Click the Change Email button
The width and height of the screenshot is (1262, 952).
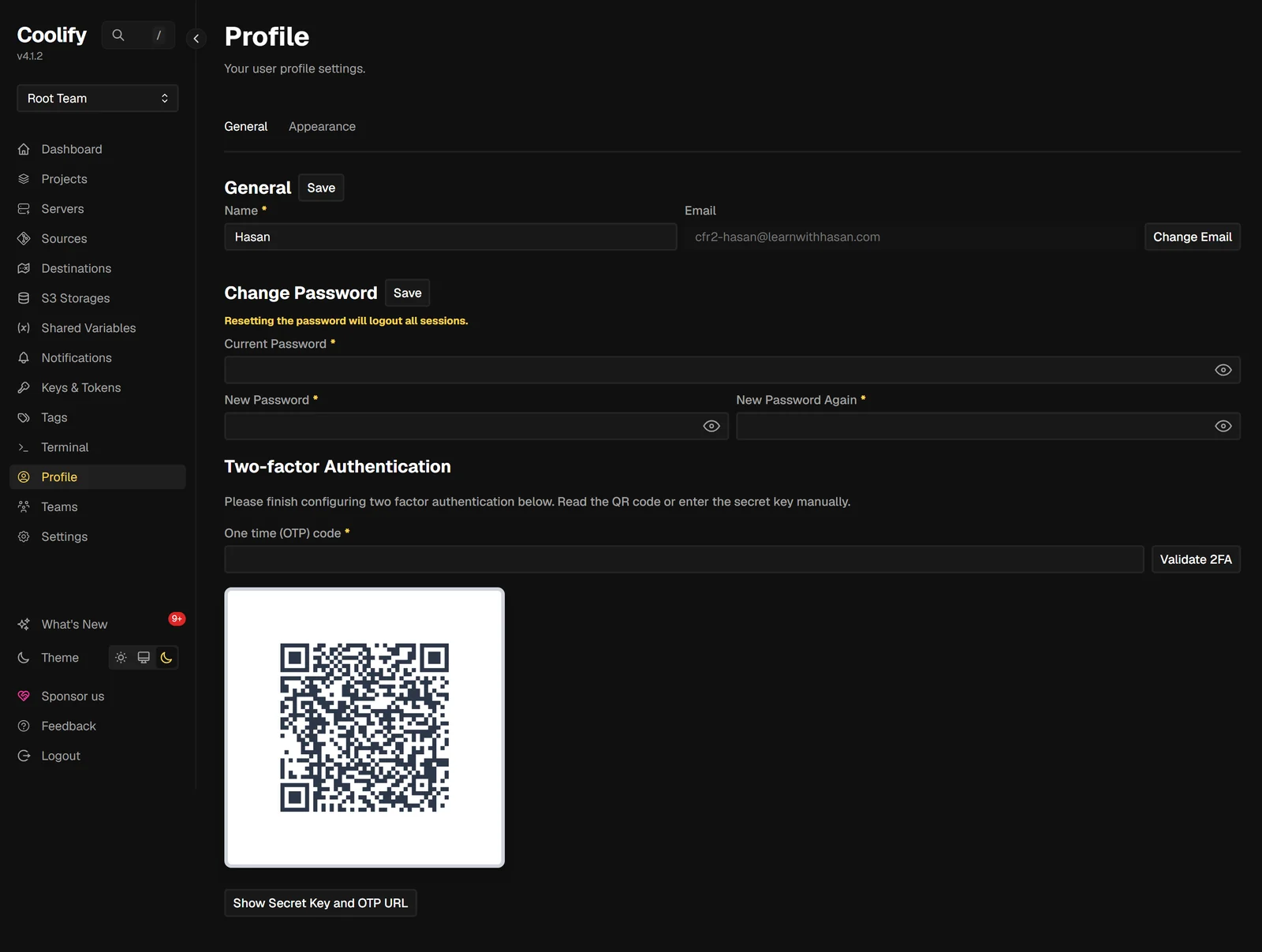pos(1193,237)
